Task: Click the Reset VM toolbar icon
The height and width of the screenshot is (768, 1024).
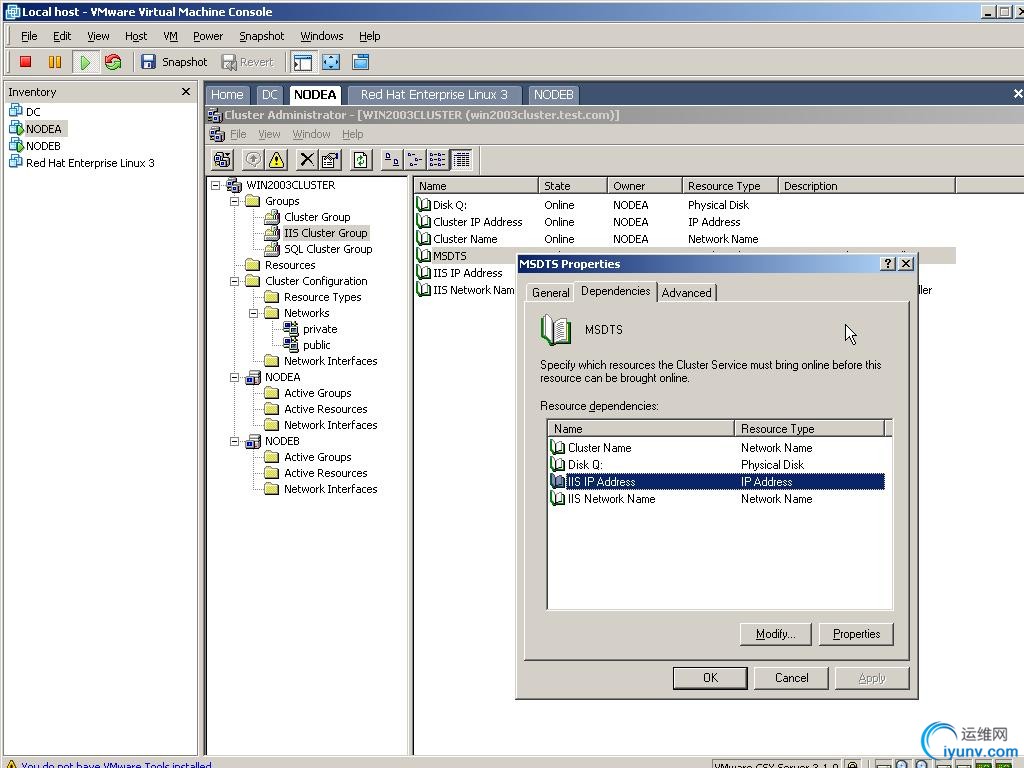Action: tap(113, 62)
